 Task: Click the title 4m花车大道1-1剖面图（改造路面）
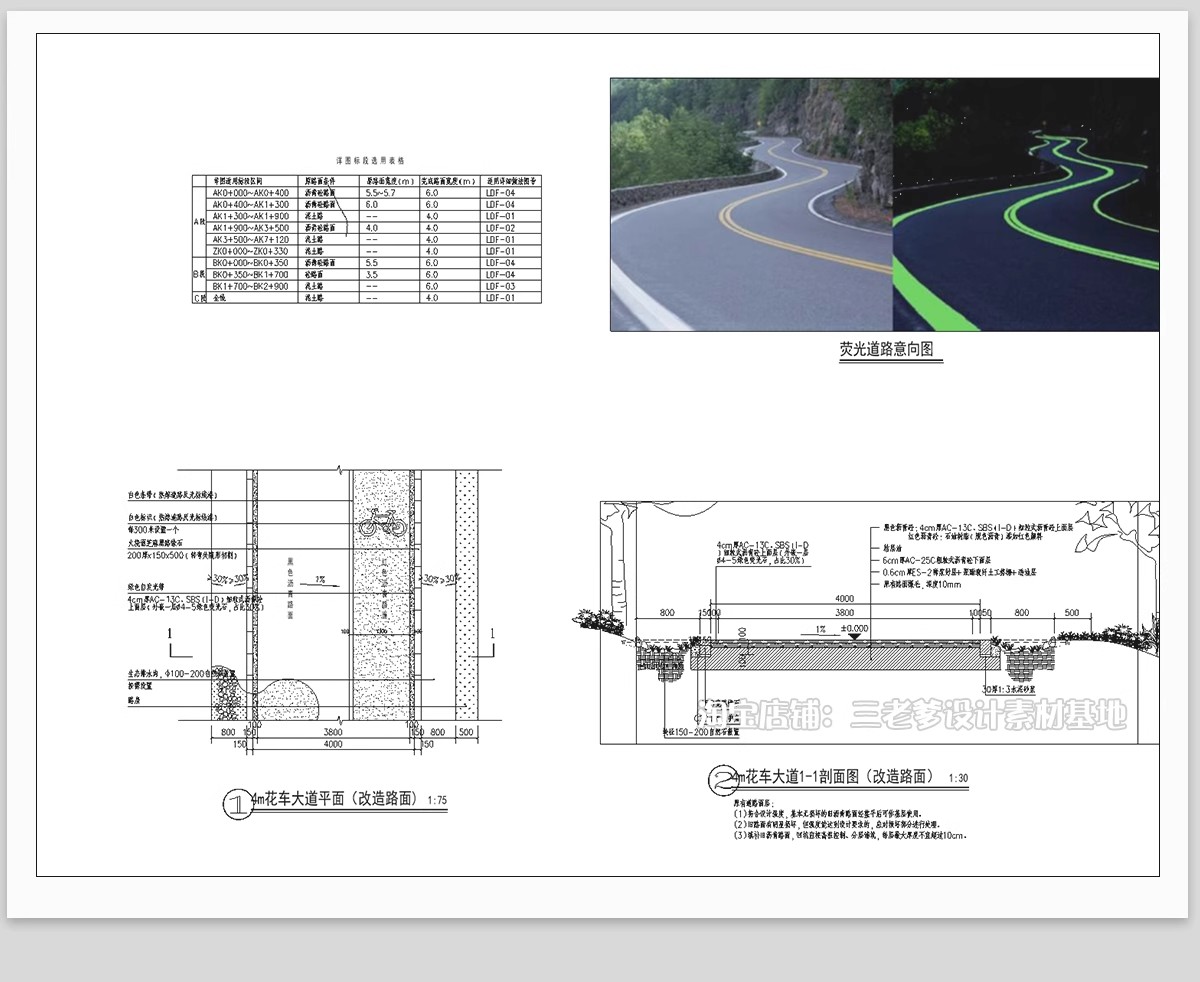[835, 776]
